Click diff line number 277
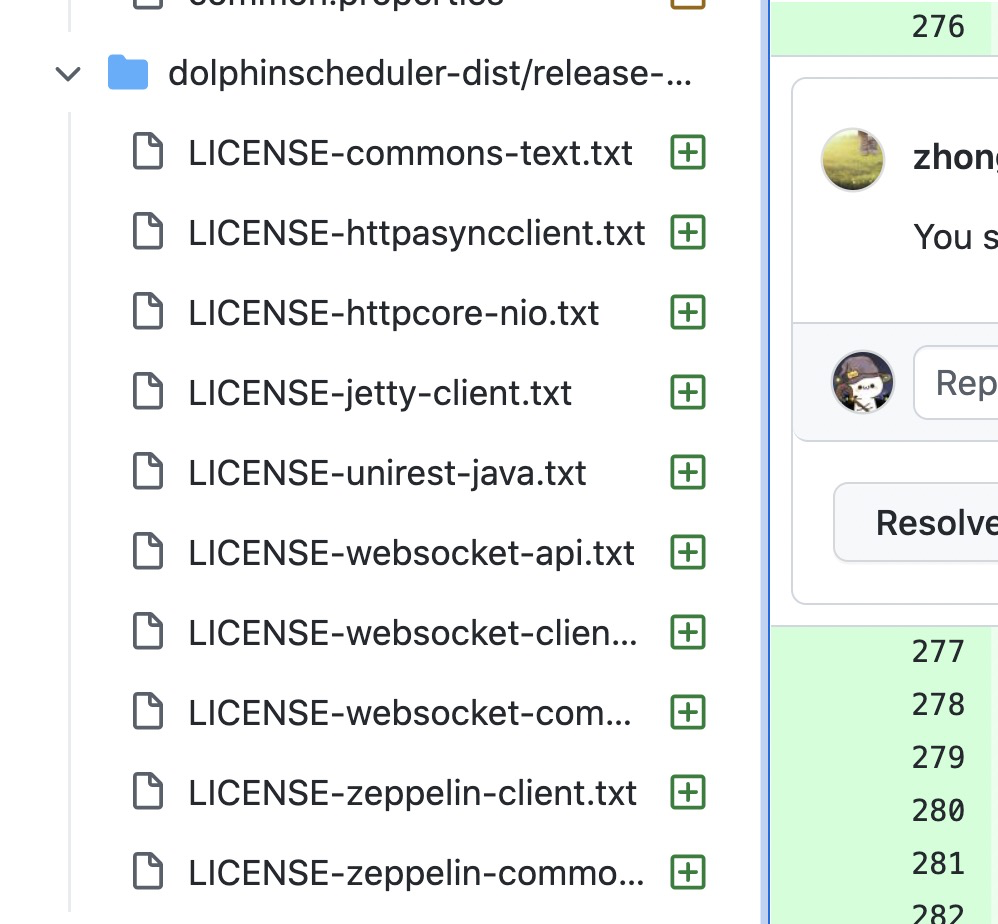The image size is (998, 924). (938, 652)
